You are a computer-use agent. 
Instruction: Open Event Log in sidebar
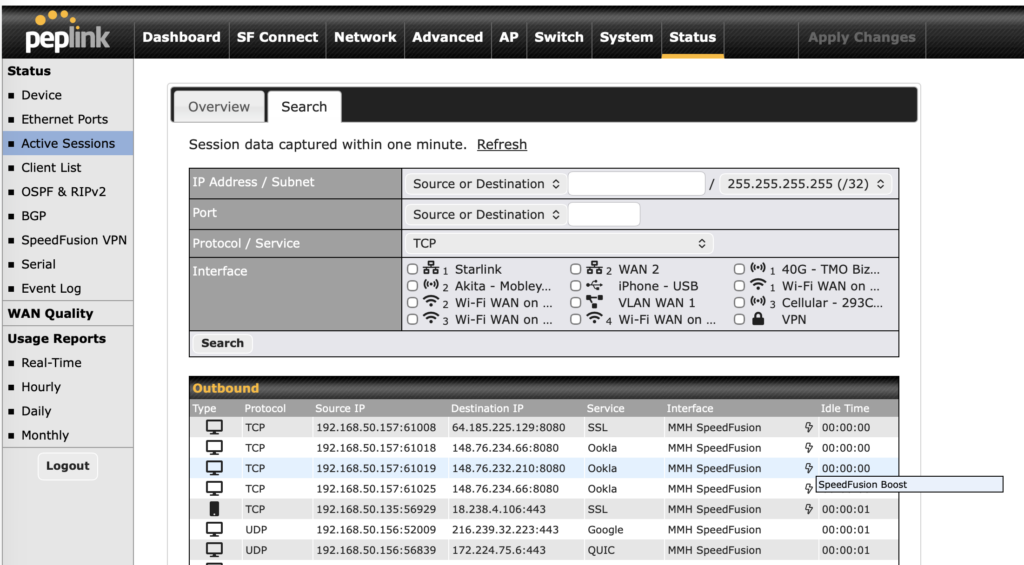(51, 288)
